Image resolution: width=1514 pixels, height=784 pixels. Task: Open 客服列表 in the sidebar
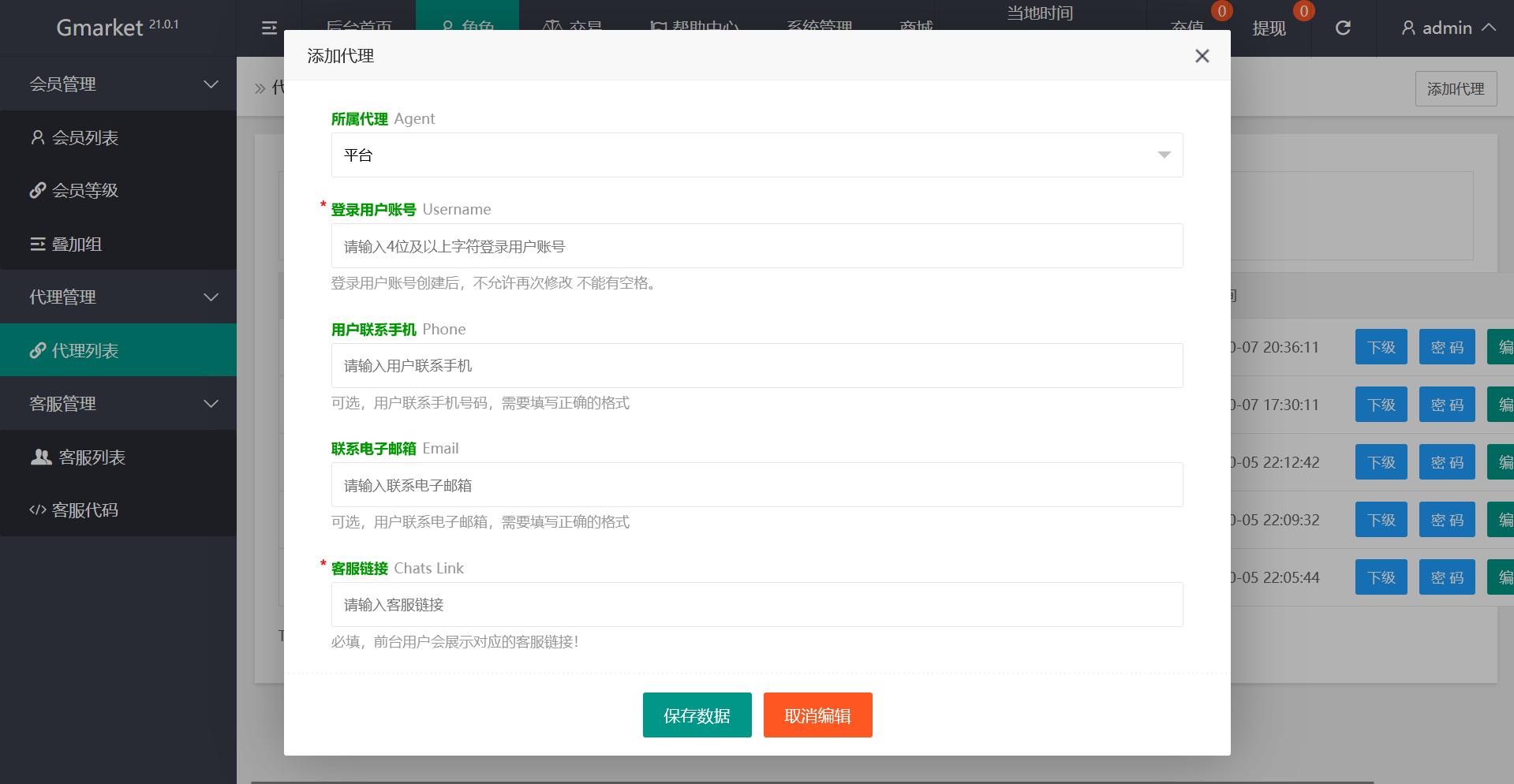point(79,457)
